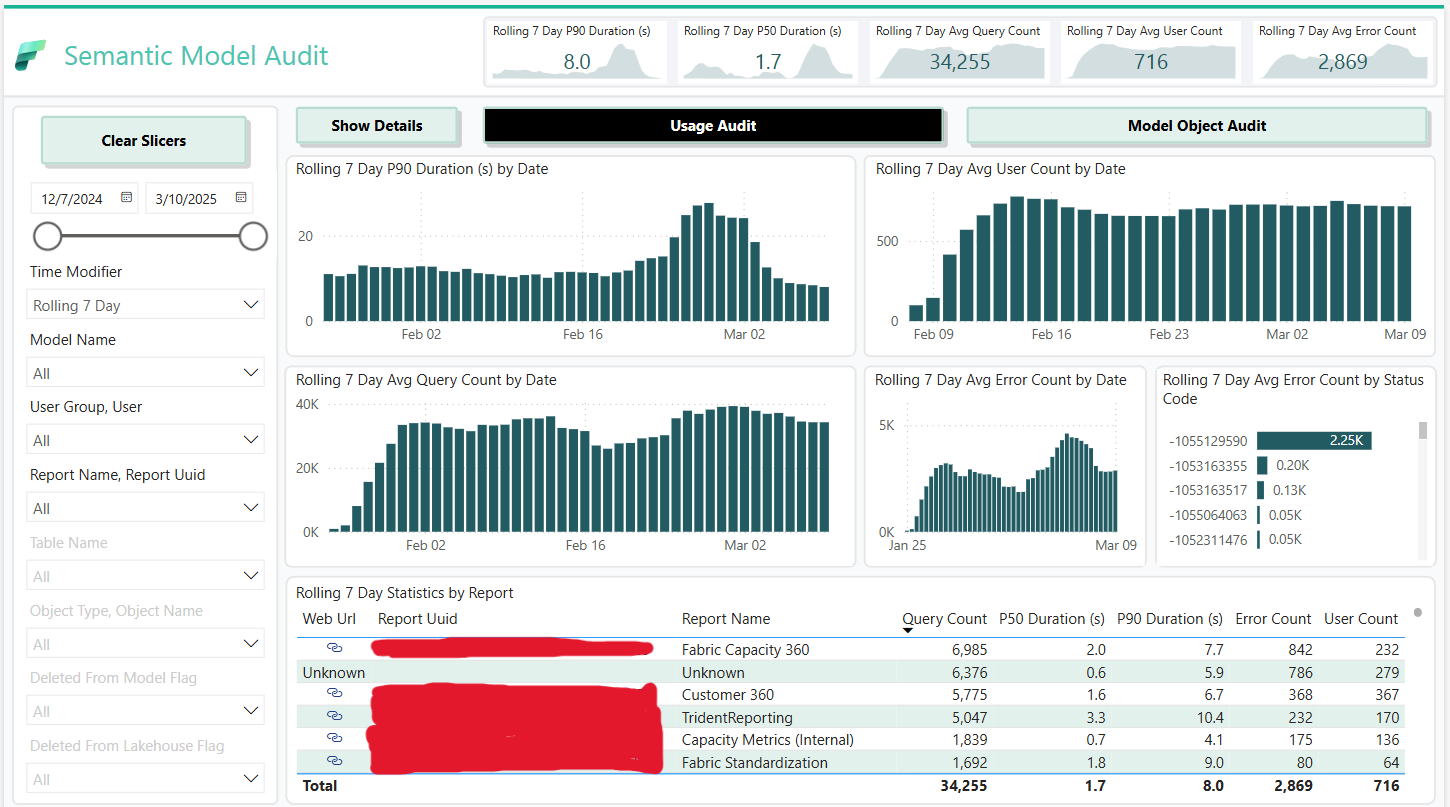
Task: Switch to the Model Object Audit page
Action: (1196, 125)
